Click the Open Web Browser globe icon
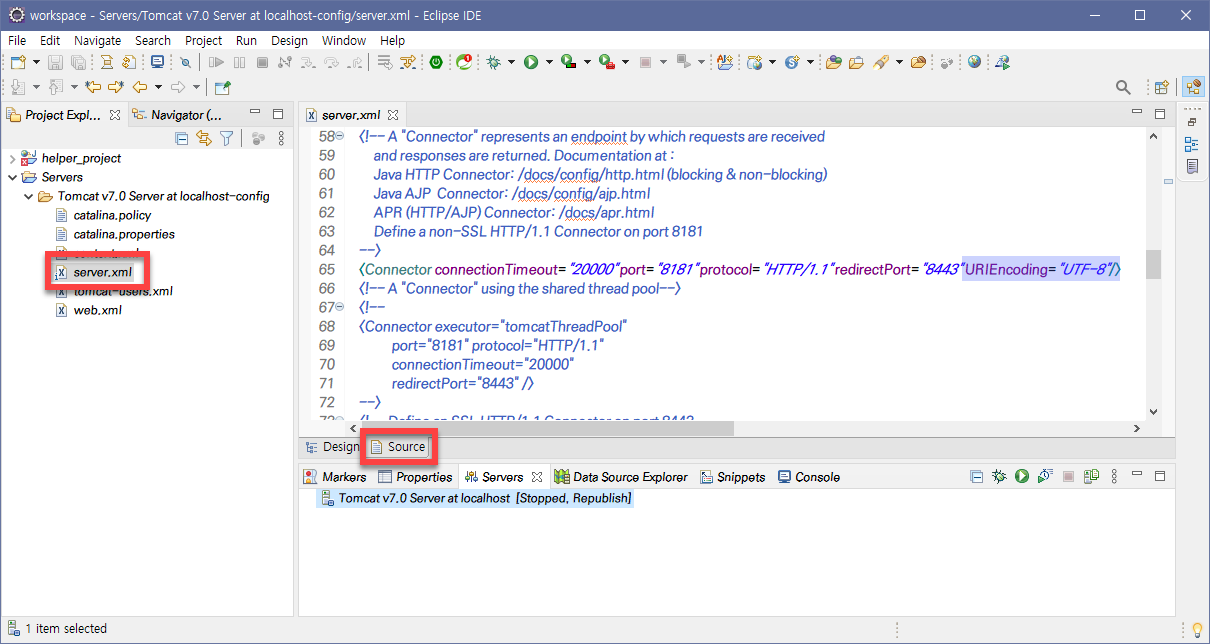The width and height of the screenshot is (1210, 644). point(975,62)
